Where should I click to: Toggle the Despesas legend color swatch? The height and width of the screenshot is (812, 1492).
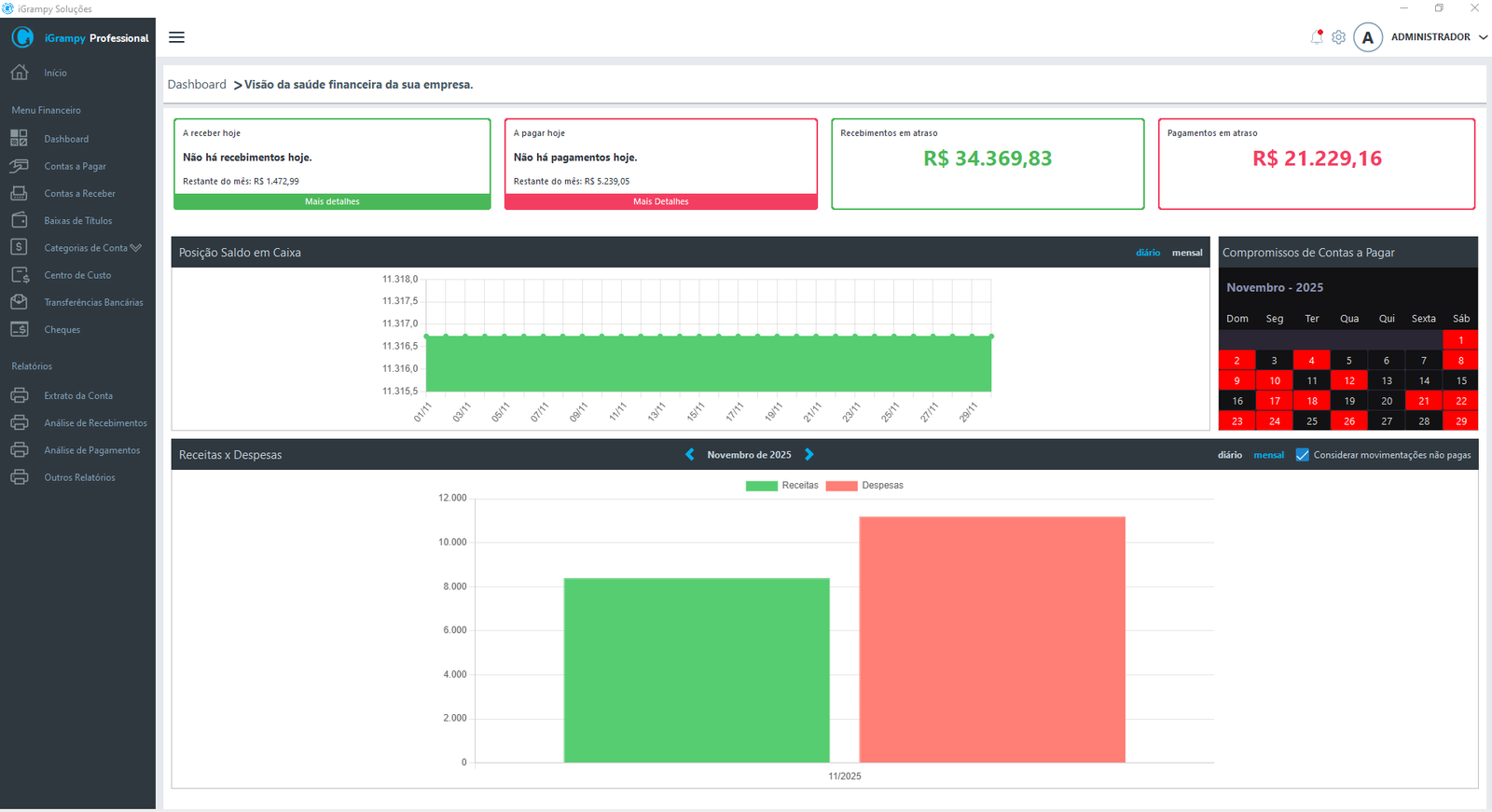coord(840,486)
